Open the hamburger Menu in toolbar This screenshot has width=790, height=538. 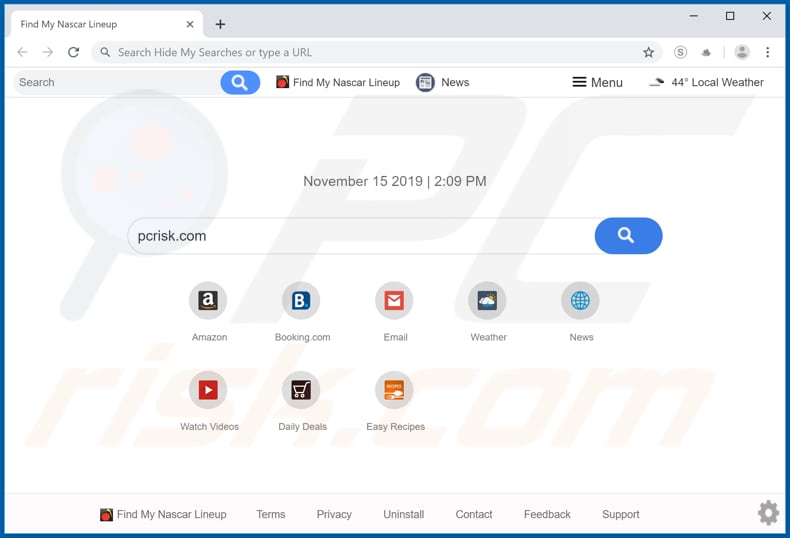point(598,82)
